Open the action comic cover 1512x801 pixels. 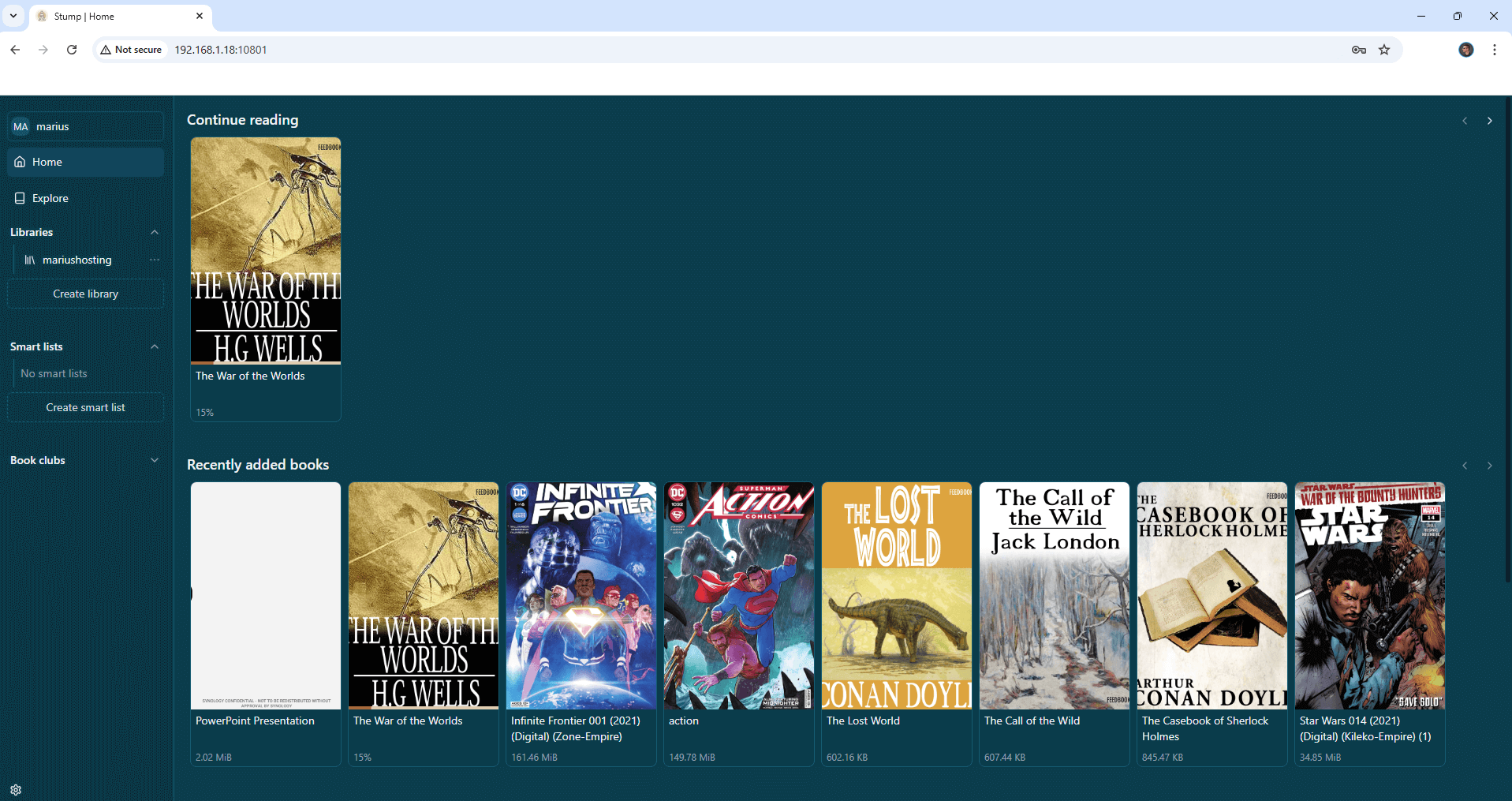tap(739, 596)
